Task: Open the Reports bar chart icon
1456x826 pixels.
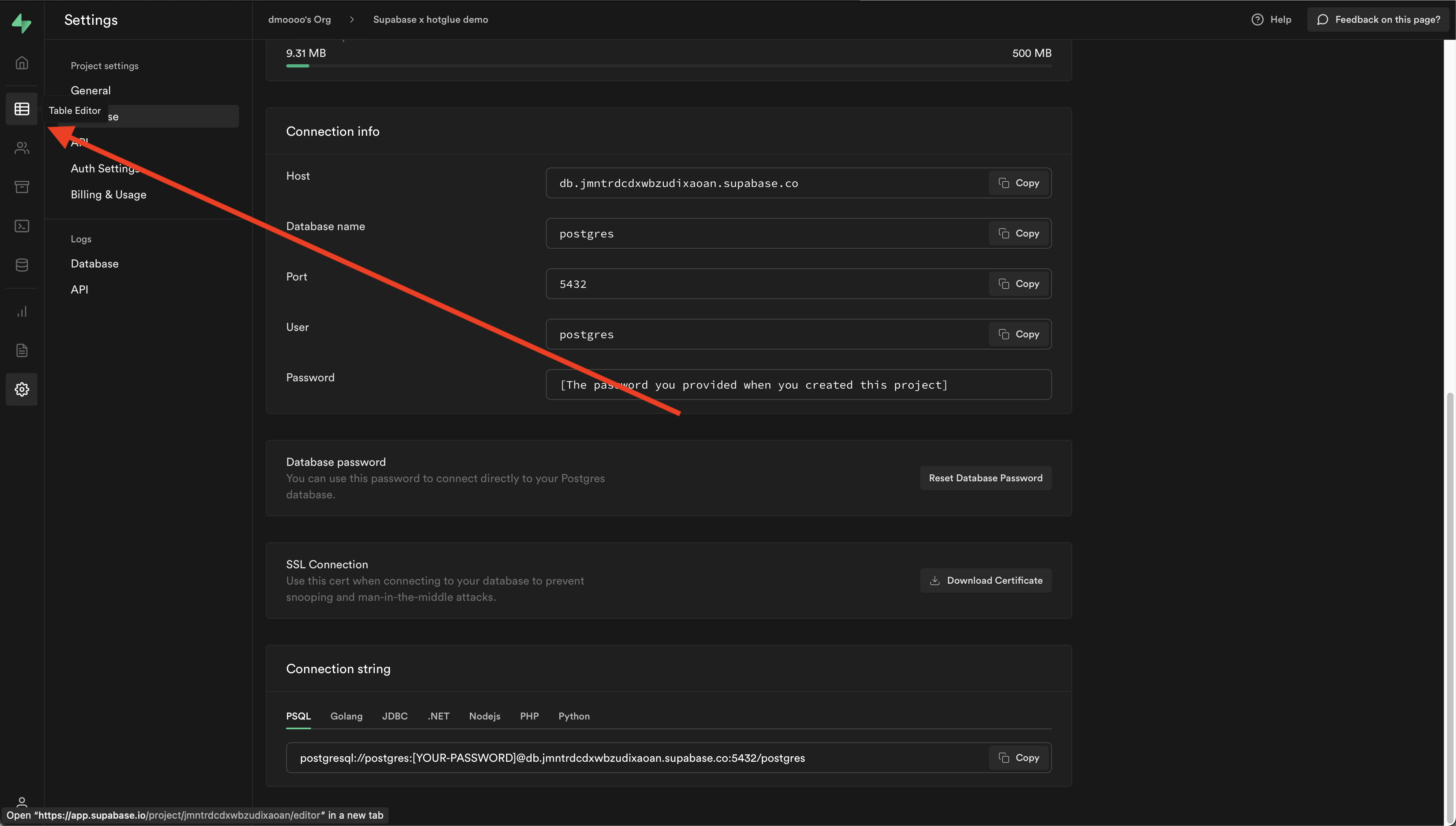Action: click(22, 311)
